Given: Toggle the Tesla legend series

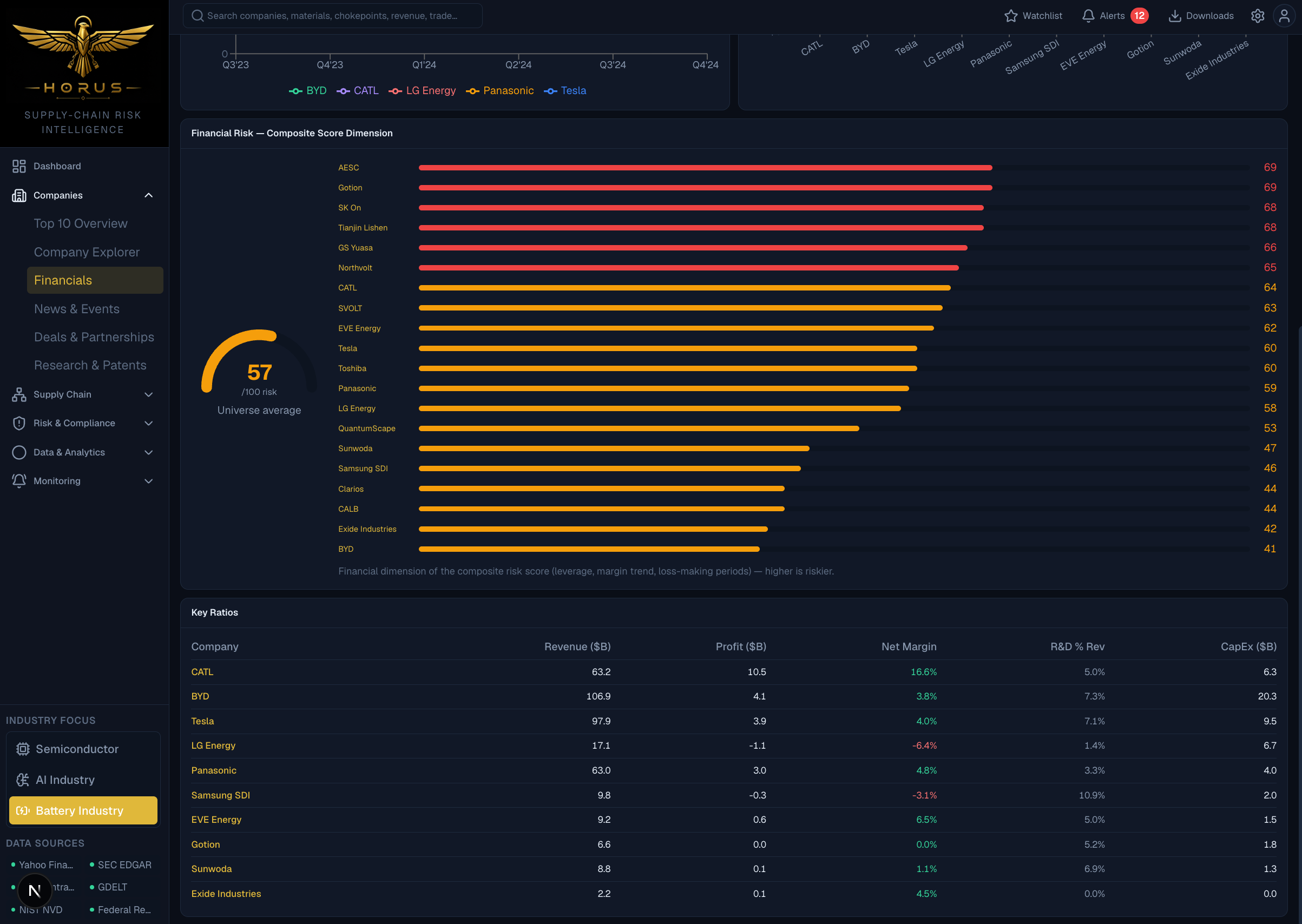Looking at the screenshot, I should point(565,91).
